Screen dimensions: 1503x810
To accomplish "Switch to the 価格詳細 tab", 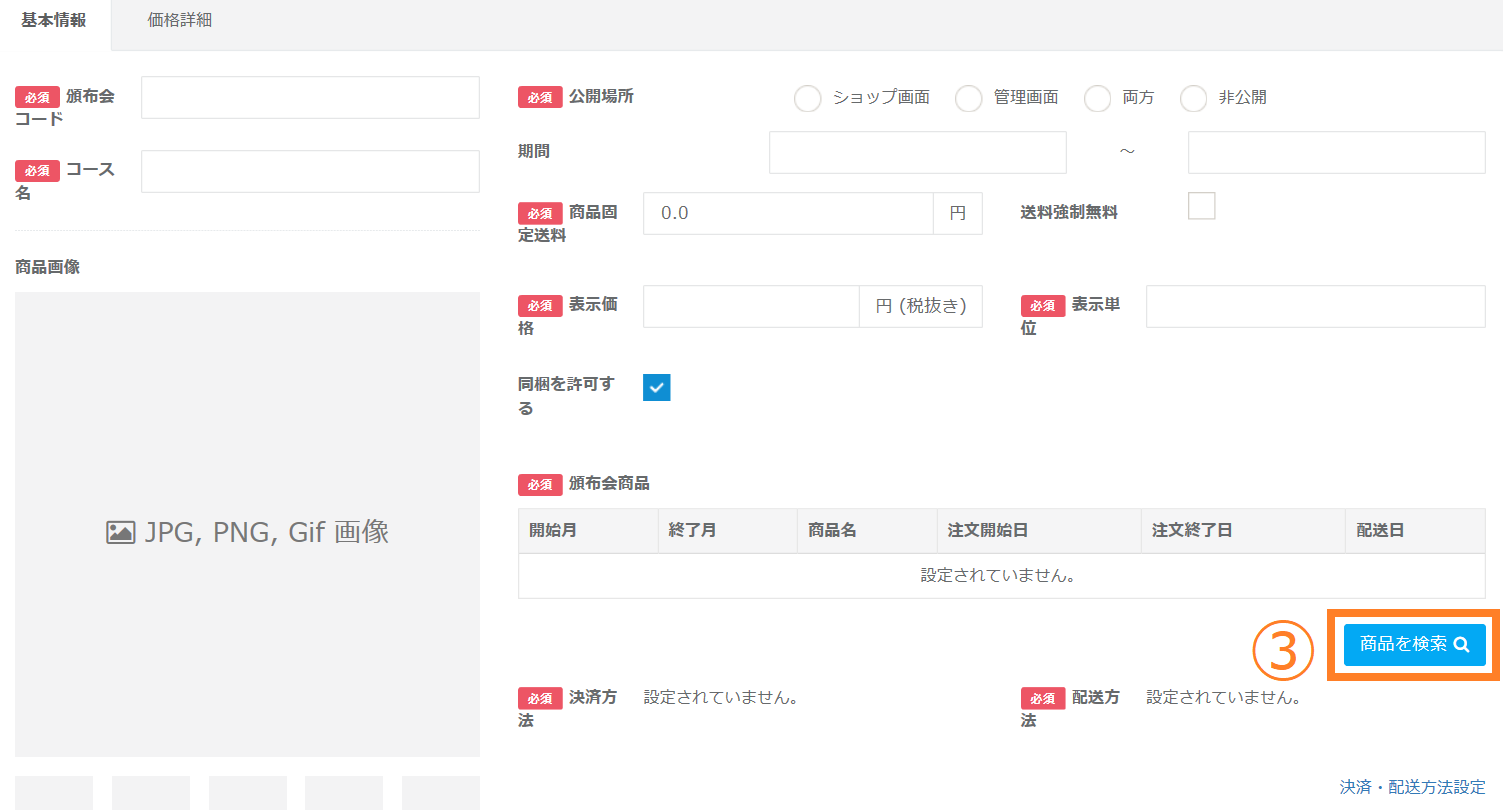I will 180,20.
